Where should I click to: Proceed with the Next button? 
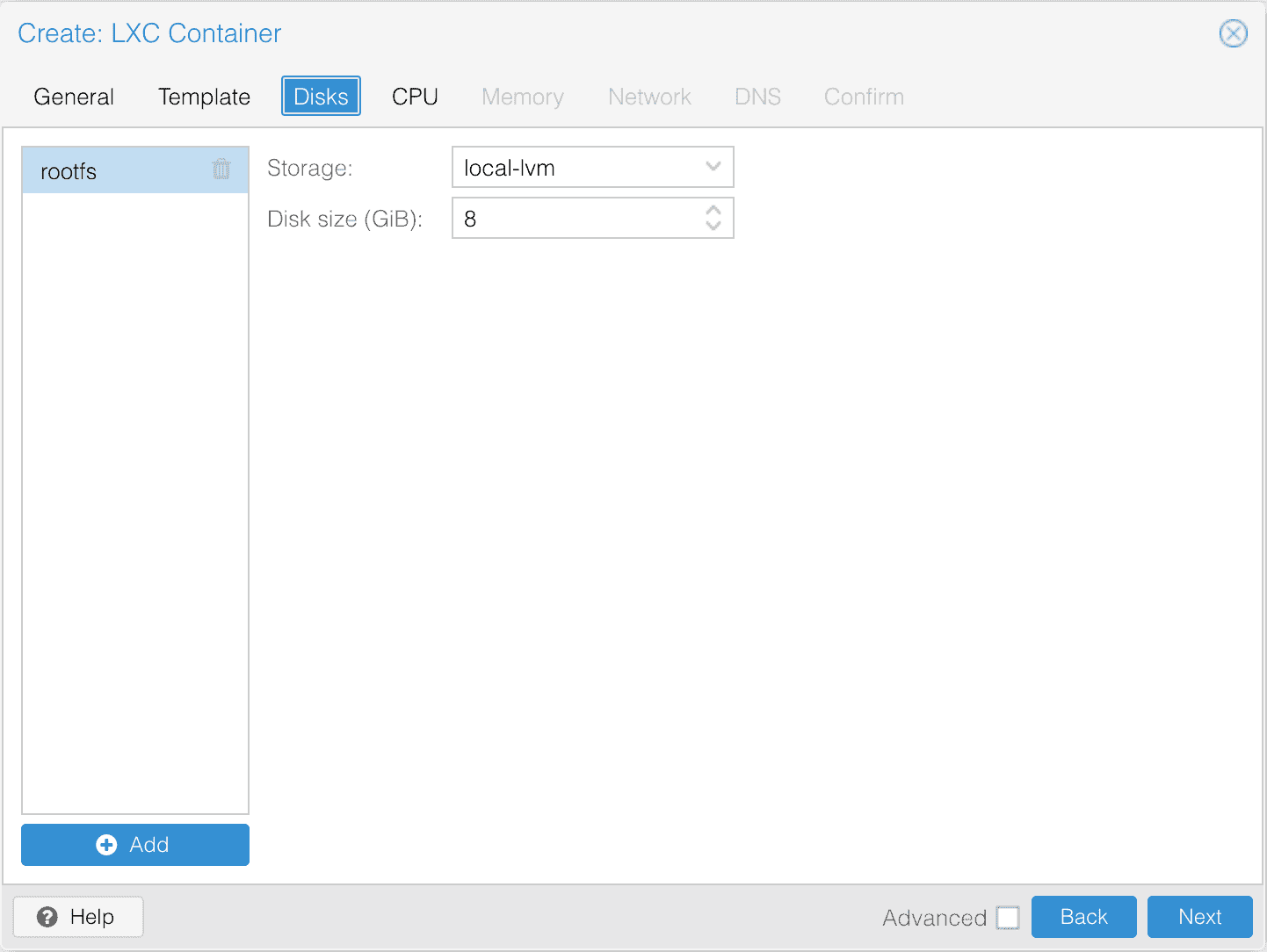pos(1199,917)
